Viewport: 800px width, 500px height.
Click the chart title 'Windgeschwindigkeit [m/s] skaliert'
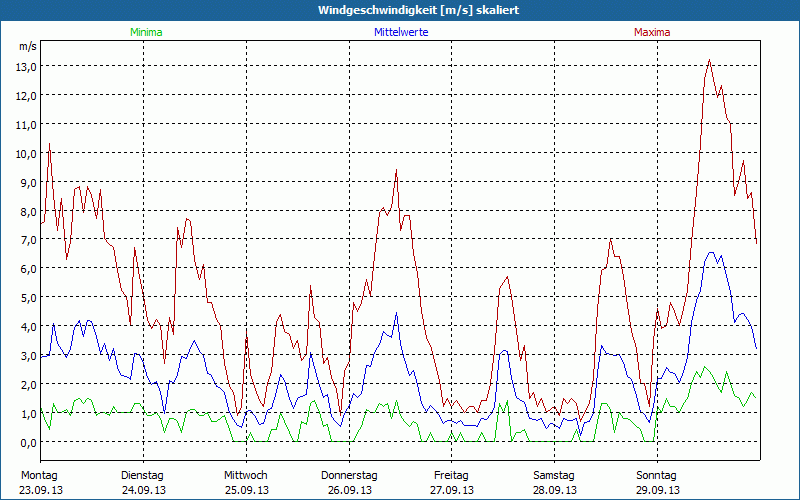(x=418, y=10)
